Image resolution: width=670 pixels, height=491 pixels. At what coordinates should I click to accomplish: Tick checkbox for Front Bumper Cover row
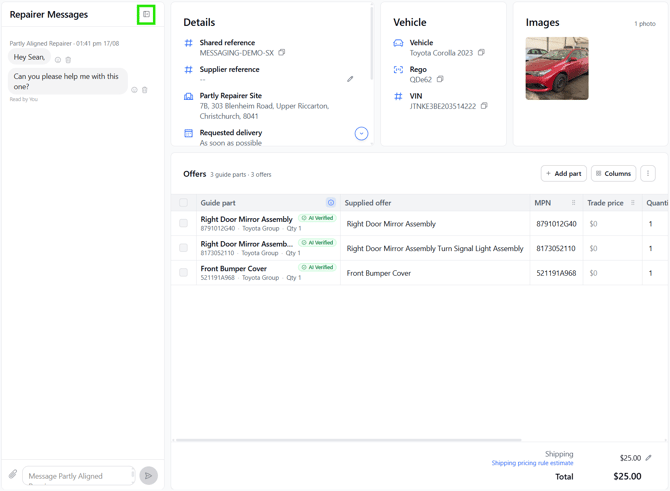point(183,272)
